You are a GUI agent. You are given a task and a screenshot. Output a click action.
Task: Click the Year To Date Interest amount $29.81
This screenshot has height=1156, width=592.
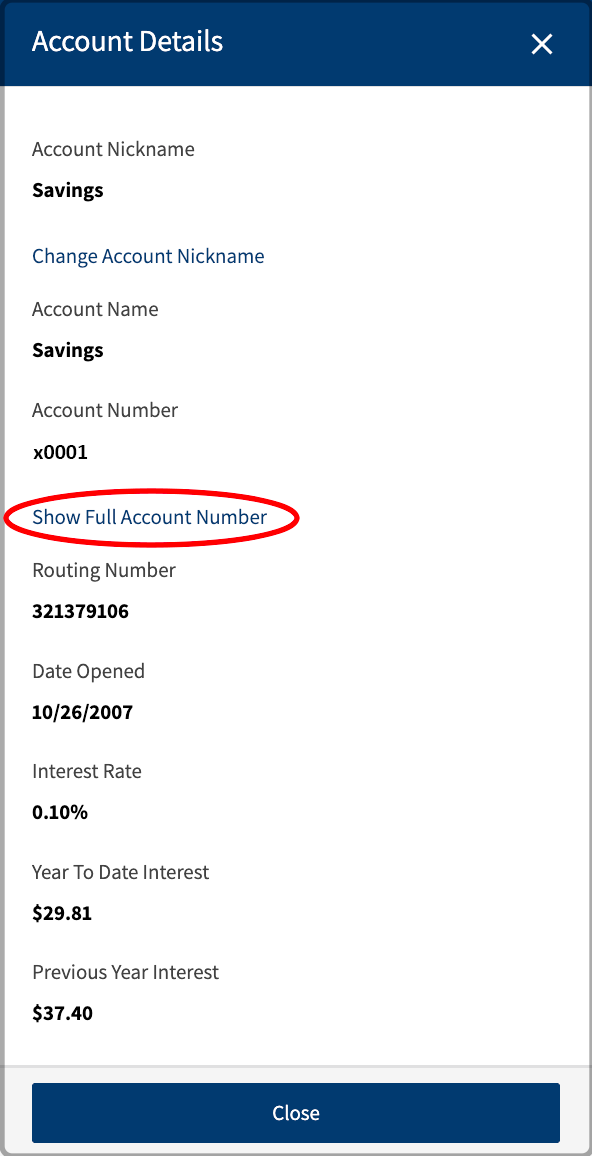[62, 913]
